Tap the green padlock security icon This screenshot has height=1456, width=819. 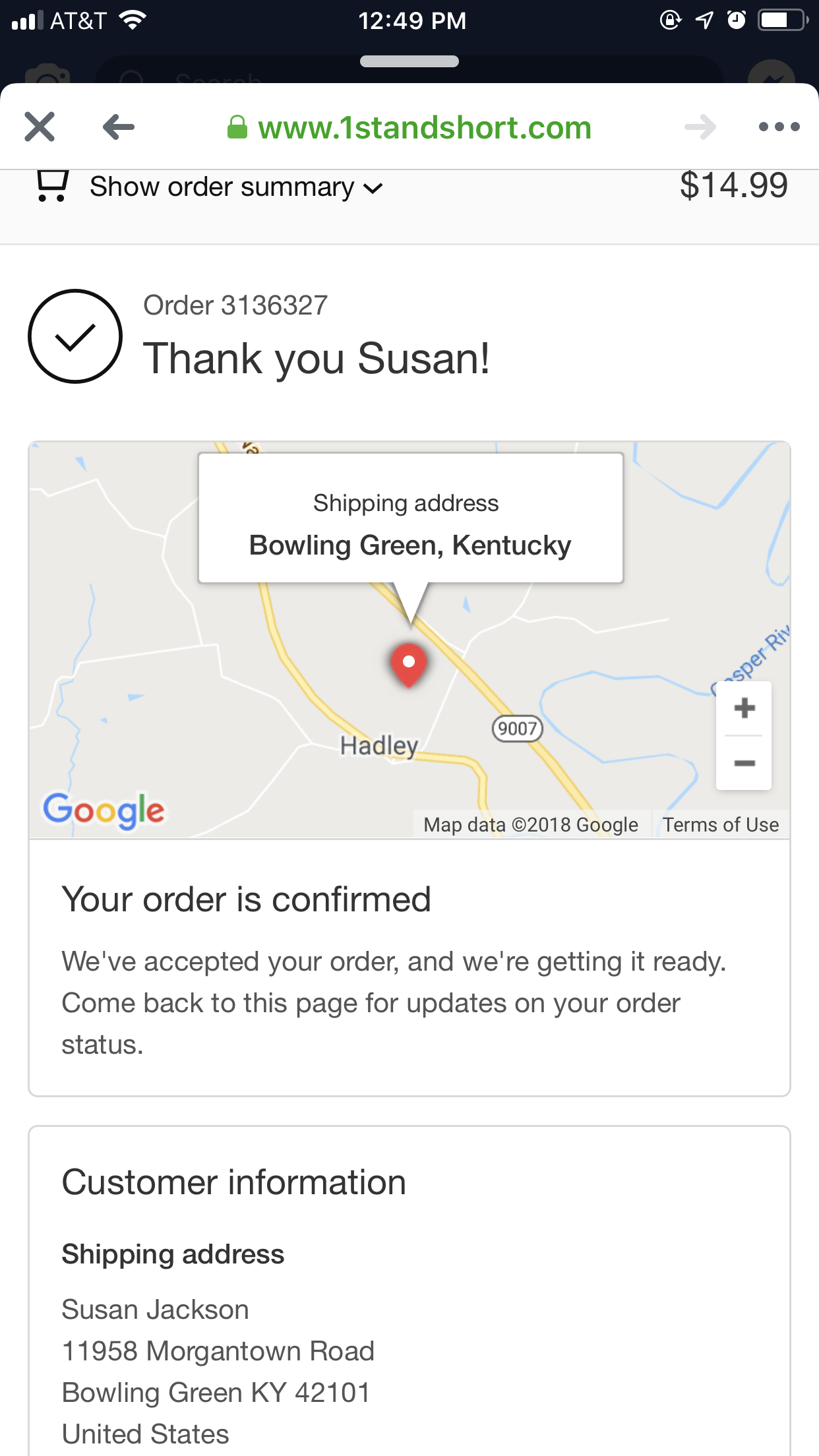tap(237, 127)
